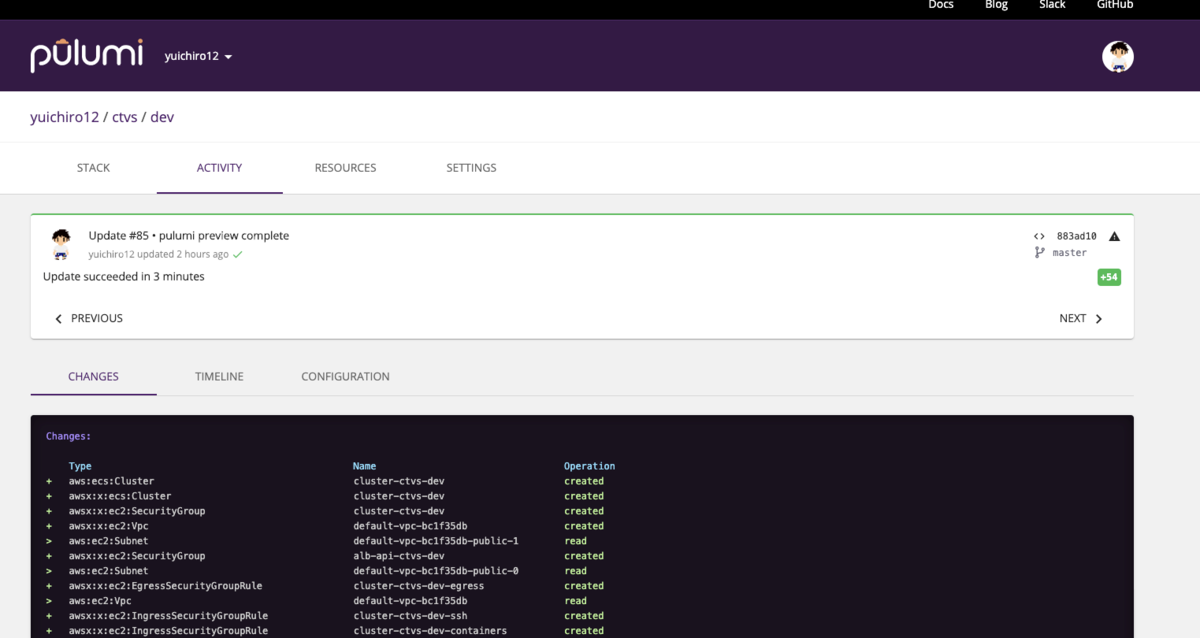Switch to the SETTINGS tab
This screenshot has height=638, width=1200.
471,168
